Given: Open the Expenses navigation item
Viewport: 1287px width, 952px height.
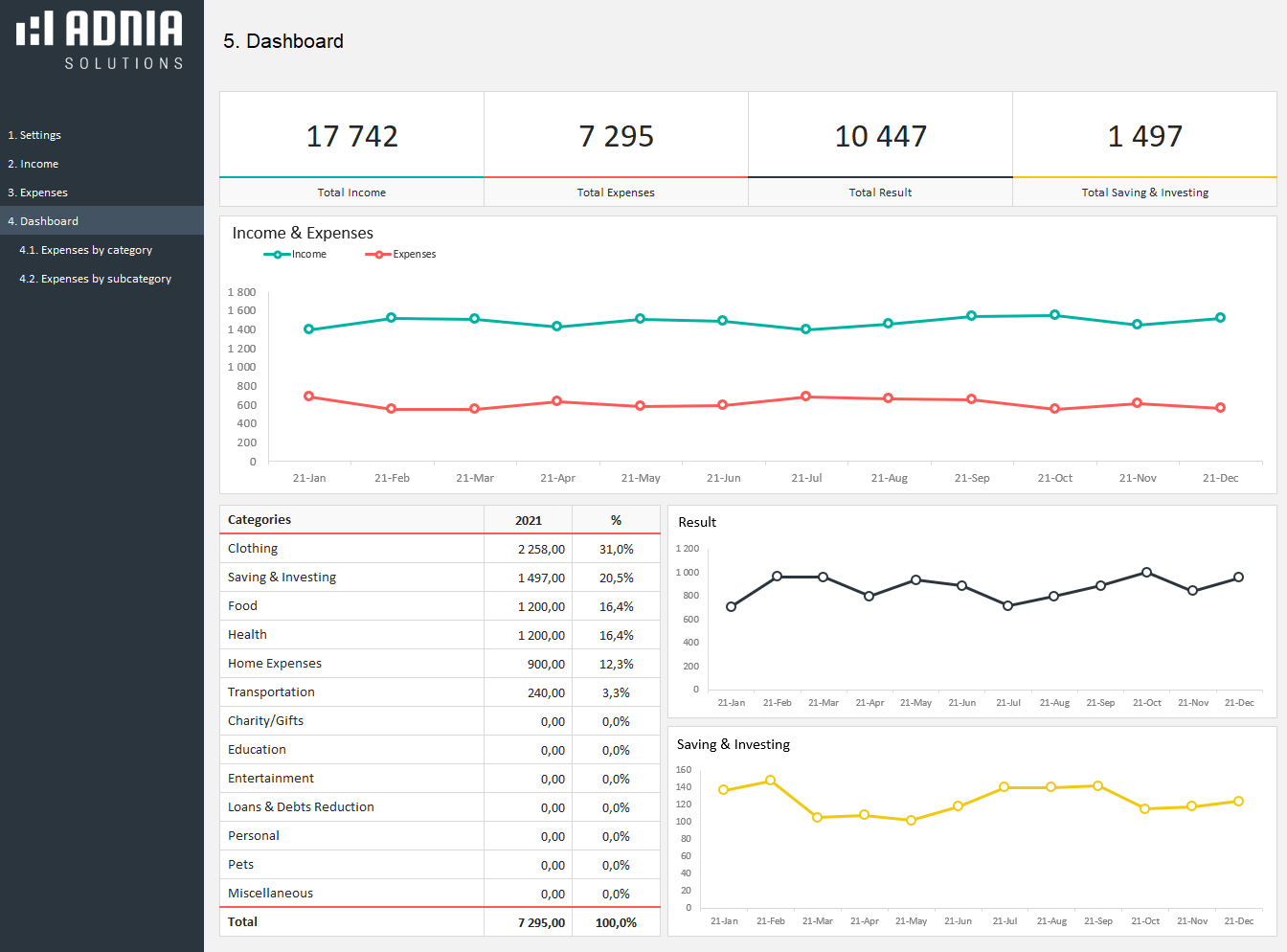Looking at the screenshot, I should [x=38, y=193].
